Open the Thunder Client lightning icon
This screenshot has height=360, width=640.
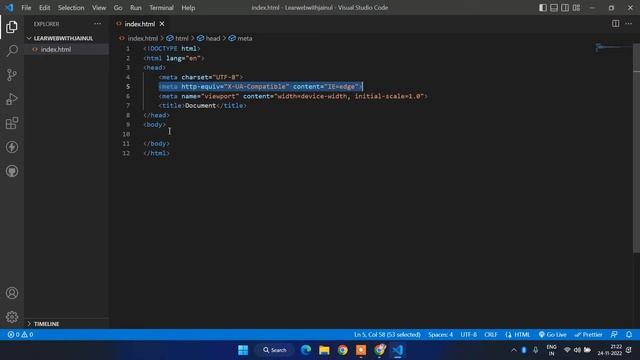(12, 147)
